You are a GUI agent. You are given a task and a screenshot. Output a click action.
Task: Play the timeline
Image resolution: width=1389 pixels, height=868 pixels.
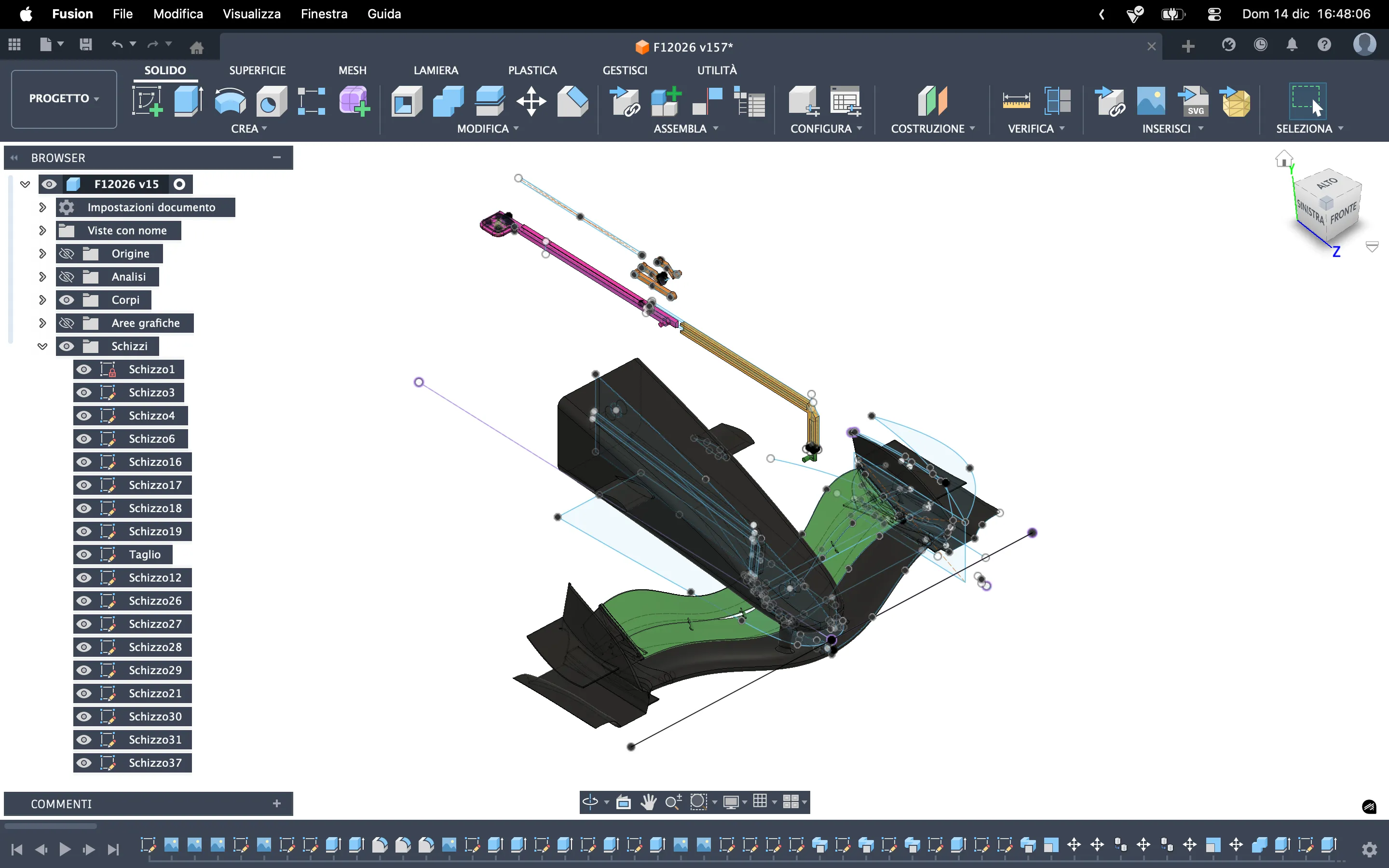click(65, 849)
